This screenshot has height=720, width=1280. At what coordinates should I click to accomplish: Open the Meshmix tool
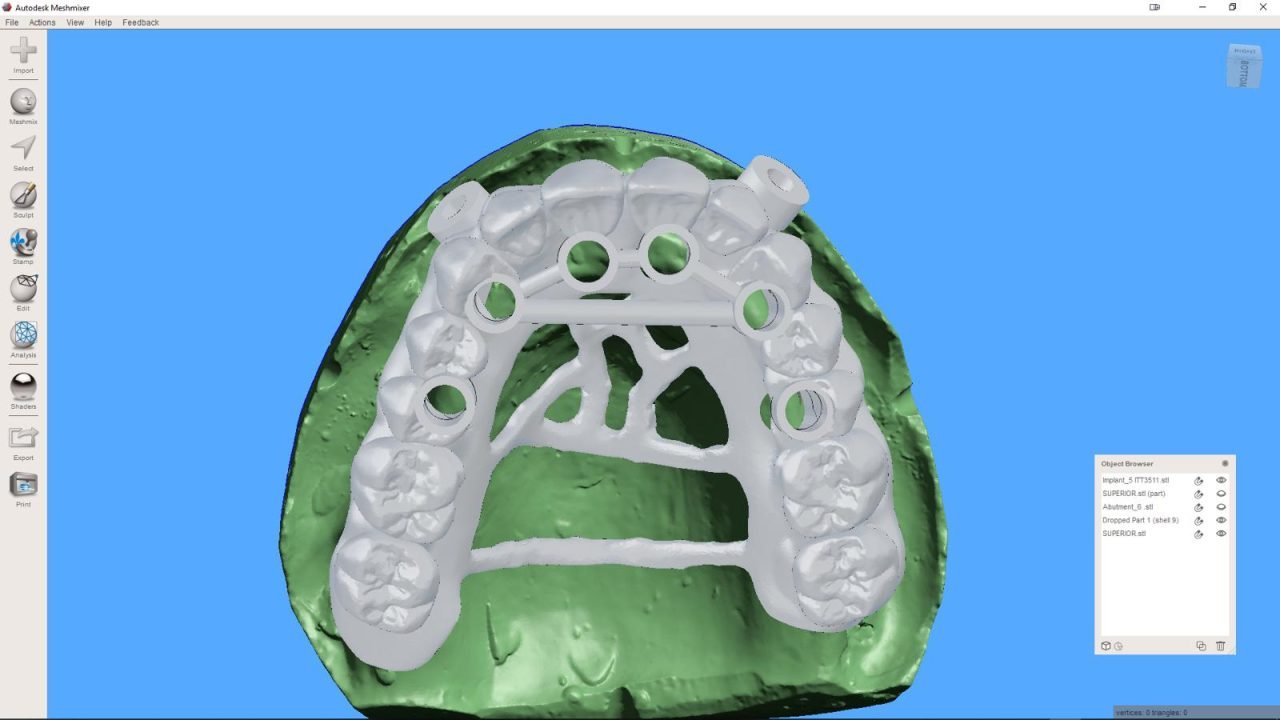(x=23, y=101)
